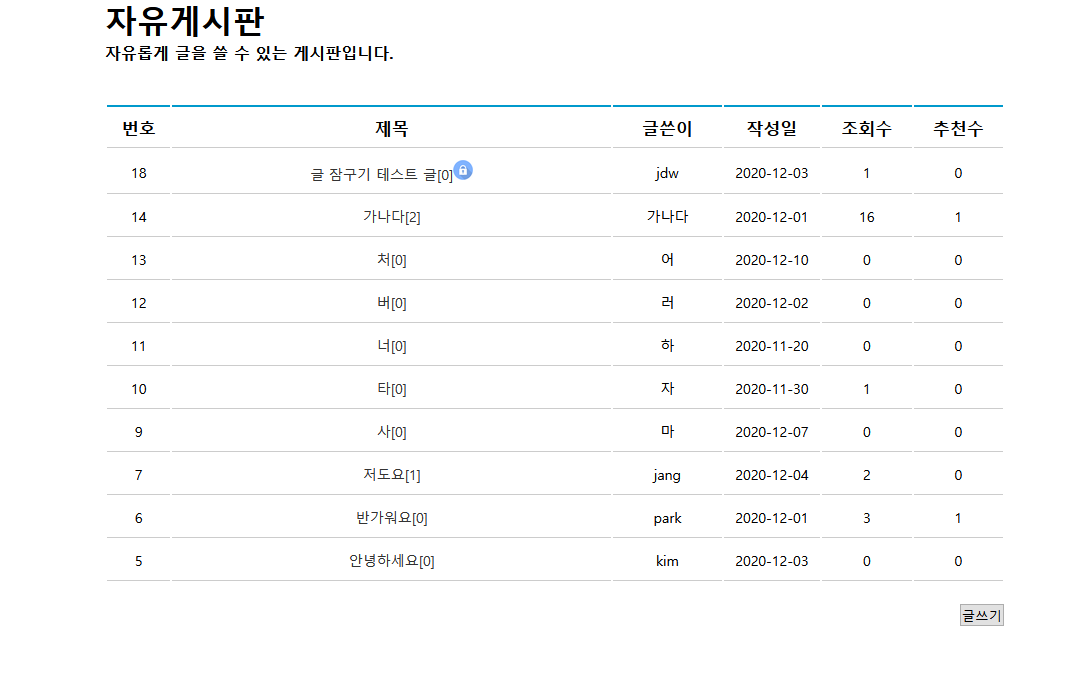Click recommend count 1 in park's row
The width and height of the screenshot is (1090, 675).
[958, 518]
